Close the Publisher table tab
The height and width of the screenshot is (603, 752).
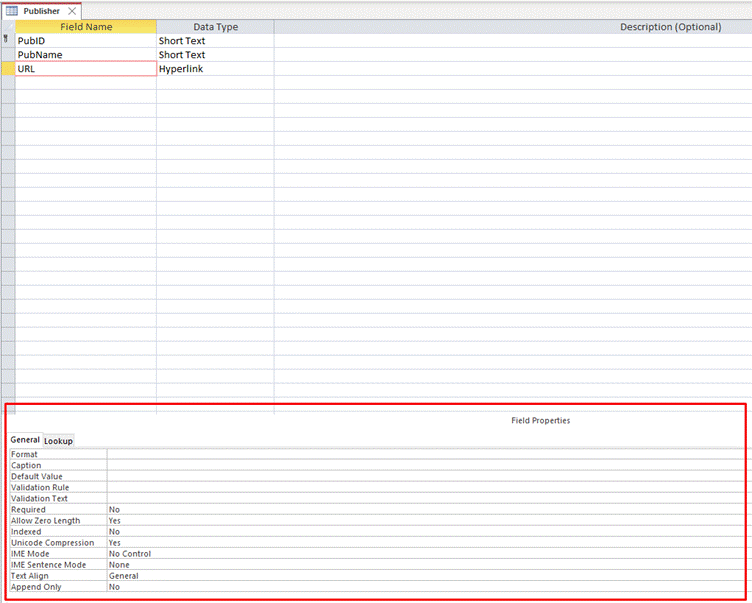click(72, 10)
